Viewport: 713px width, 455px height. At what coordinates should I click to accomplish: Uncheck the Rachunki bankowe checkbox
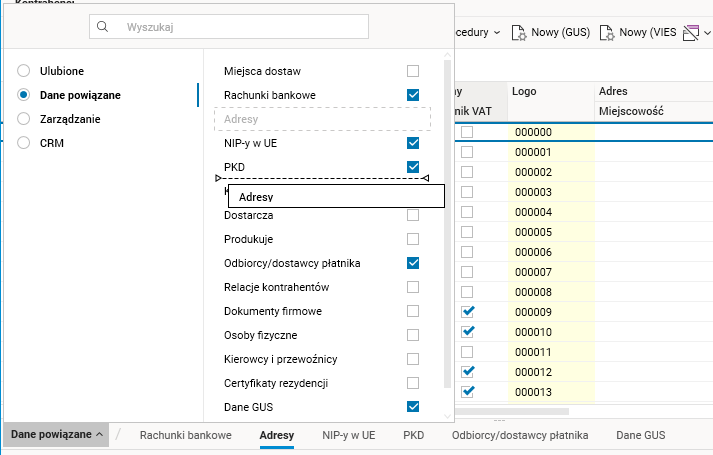(413, 95)
